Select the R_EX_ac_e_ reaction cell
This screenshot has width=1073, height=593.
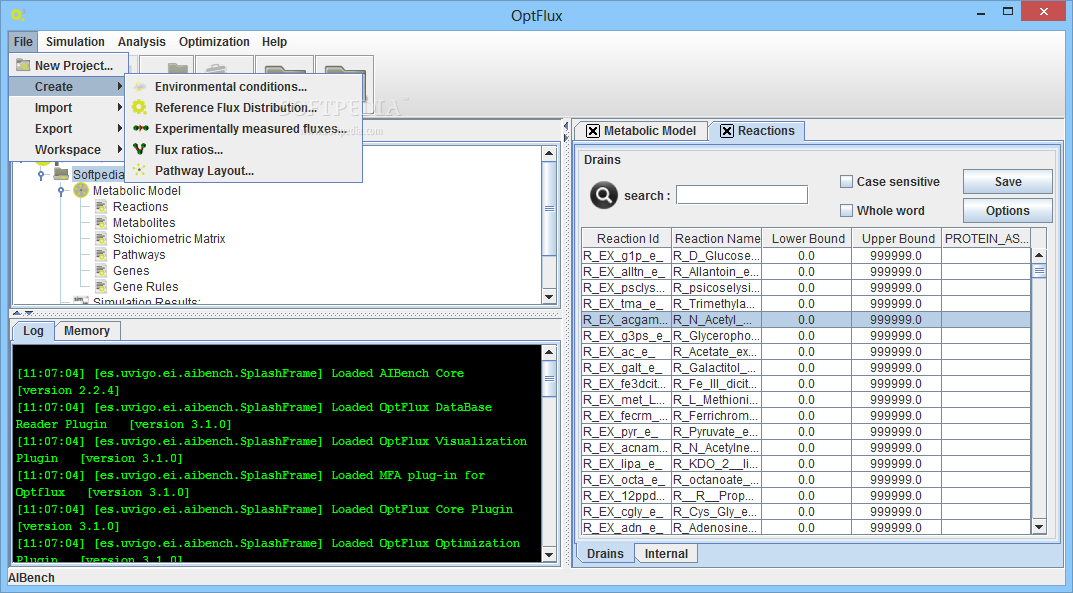point(627,352)
